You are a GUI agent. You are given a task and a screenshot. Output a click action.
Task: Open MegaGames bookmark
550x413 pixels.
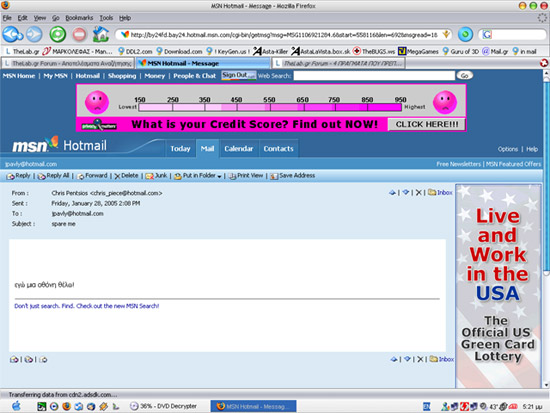pos(418,52)
